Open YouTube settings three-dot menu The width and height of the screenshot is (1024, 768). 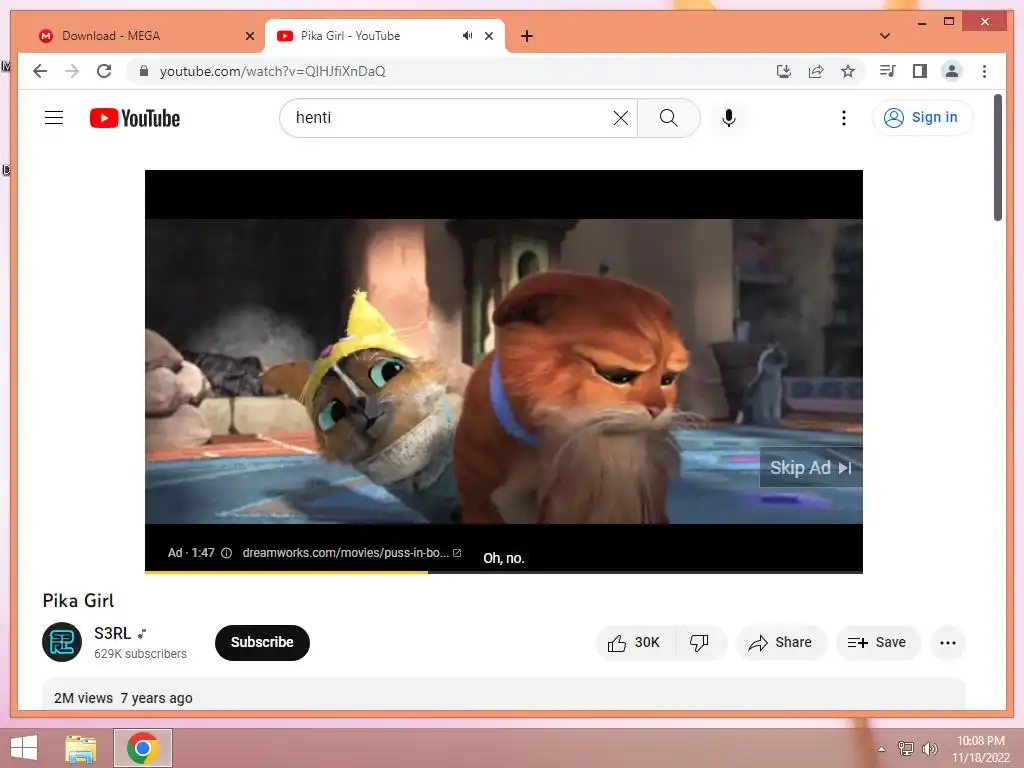(844, 118)
